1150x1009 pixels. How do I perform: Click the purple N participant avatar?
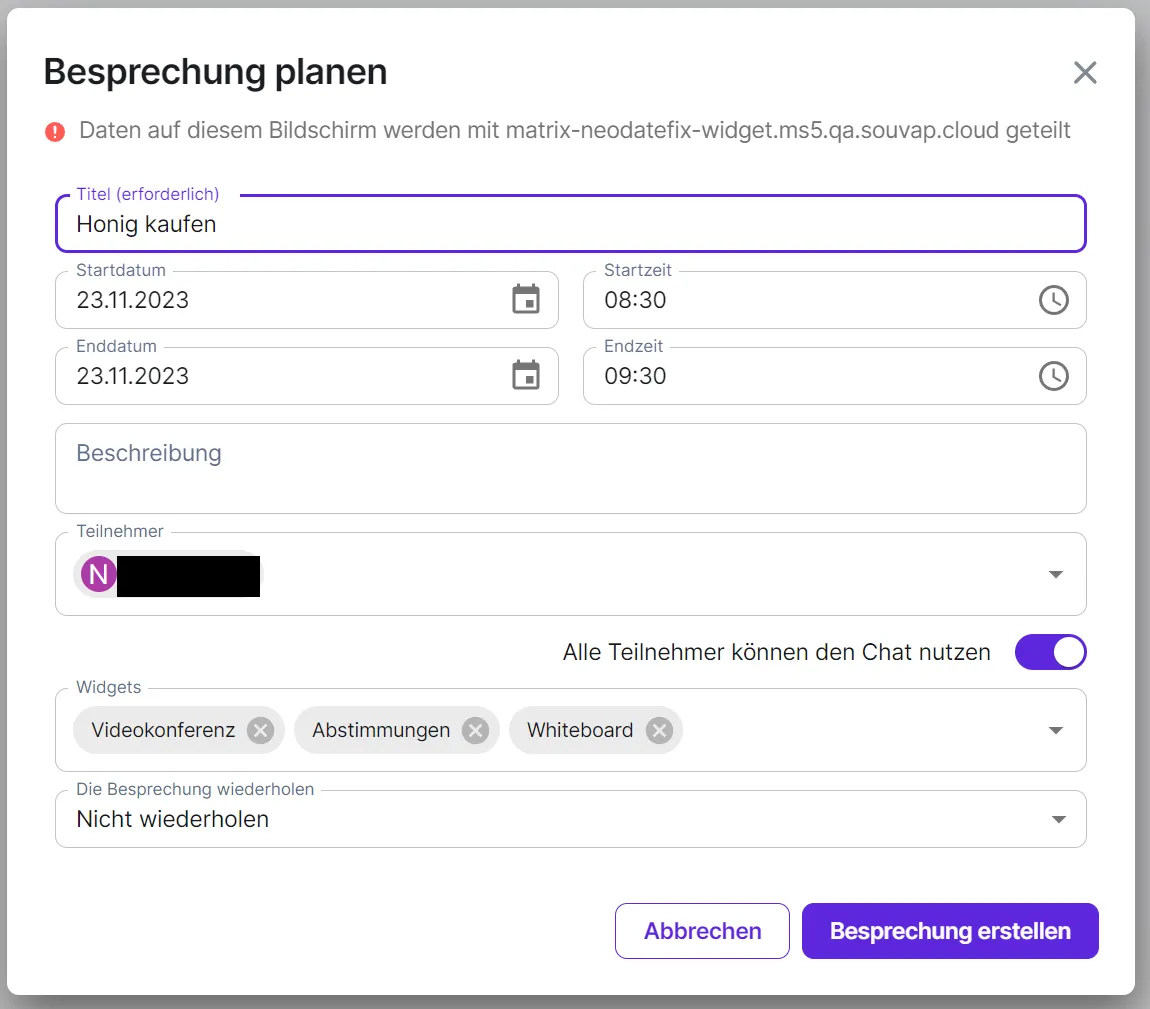(96, 574)
